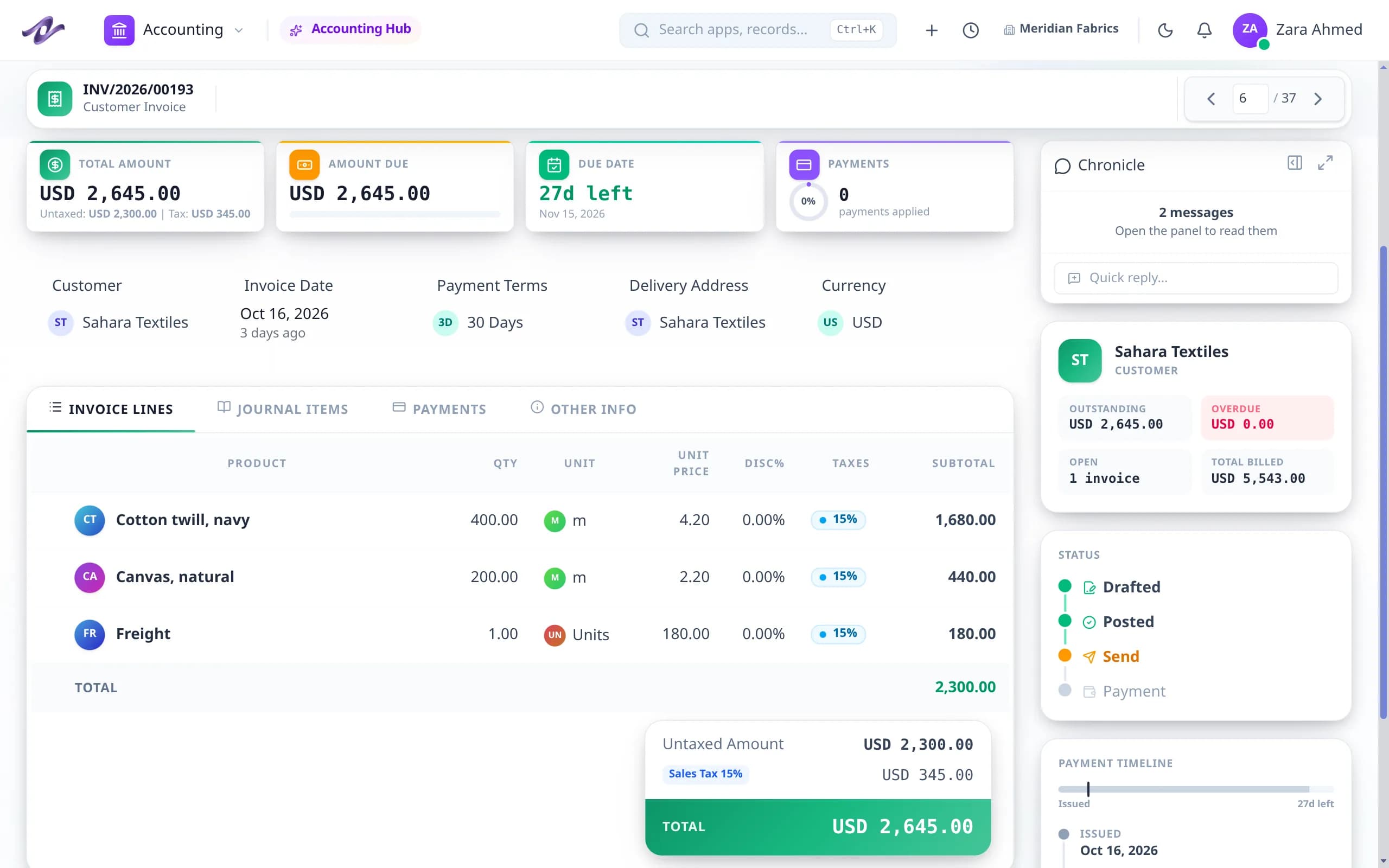The height and width of the screenshot is (868, 1389).
Task: Click the Sales Tax 15% badge
Action: coord(705,774)
